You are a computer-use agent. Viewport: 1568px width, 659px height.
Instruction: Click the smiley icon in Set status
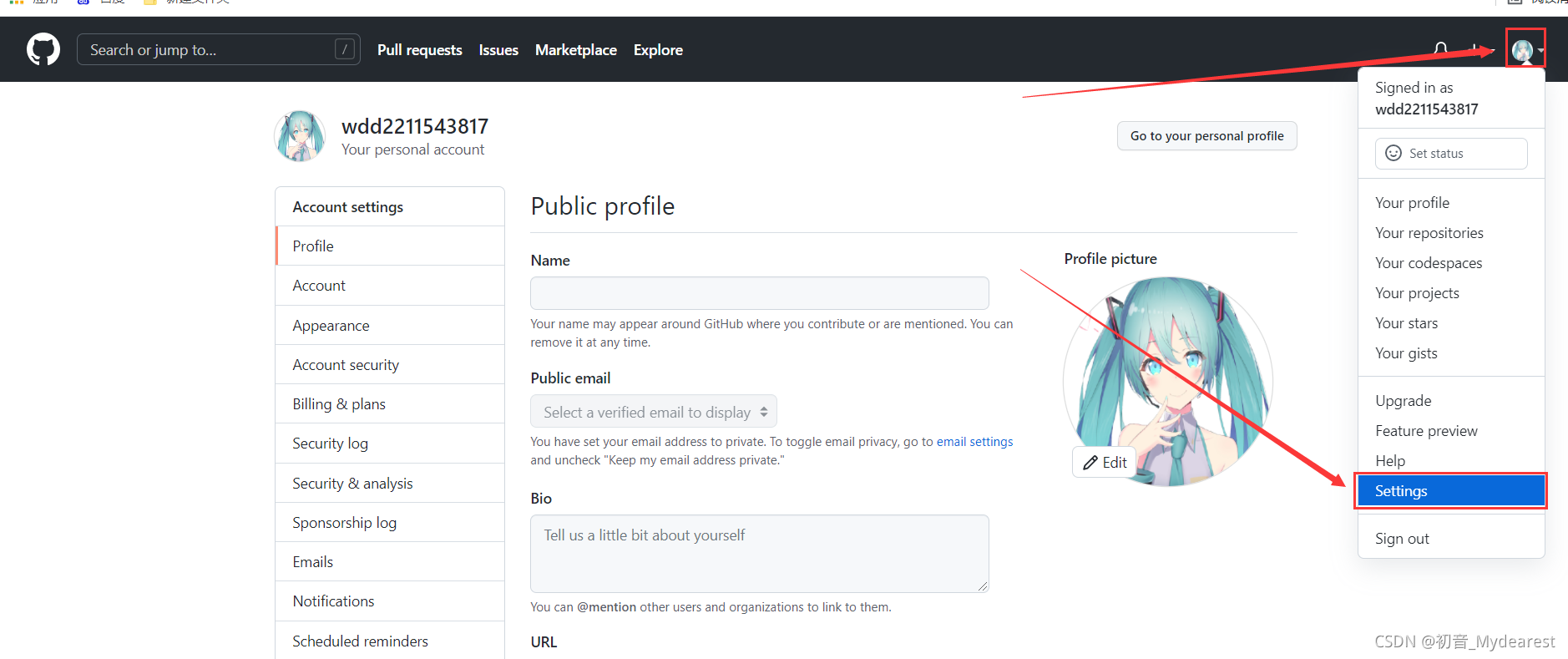coord(1393,153)
